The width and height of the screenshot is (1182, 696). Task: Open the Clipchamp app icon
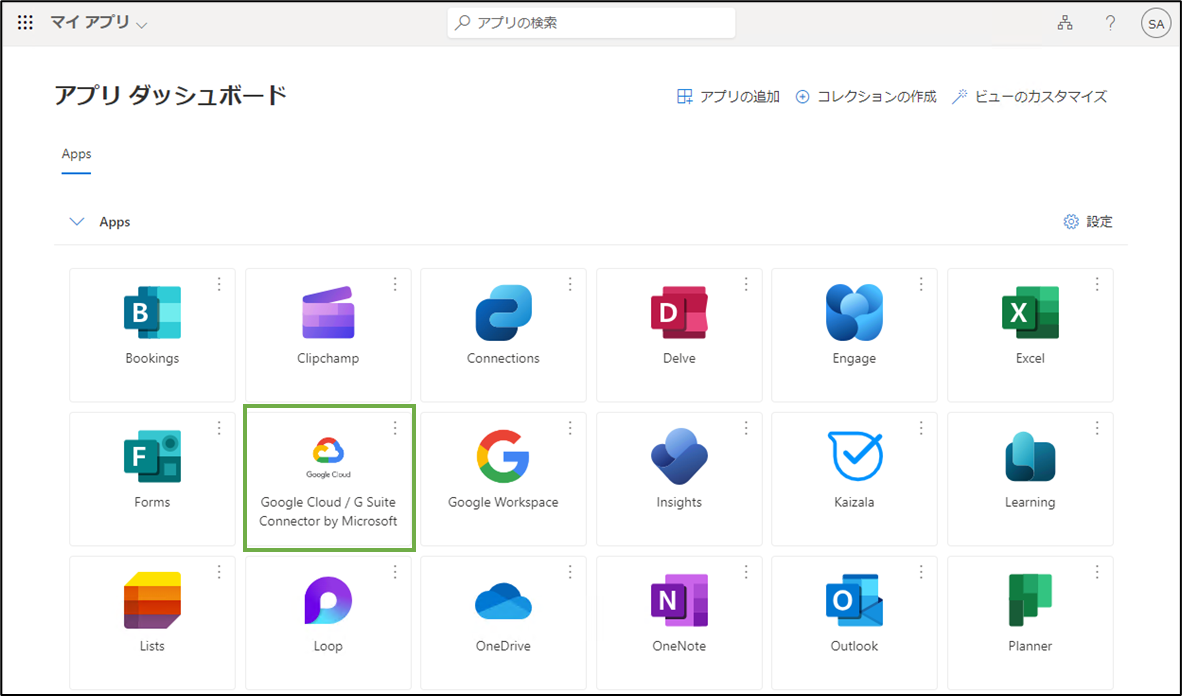328,312
